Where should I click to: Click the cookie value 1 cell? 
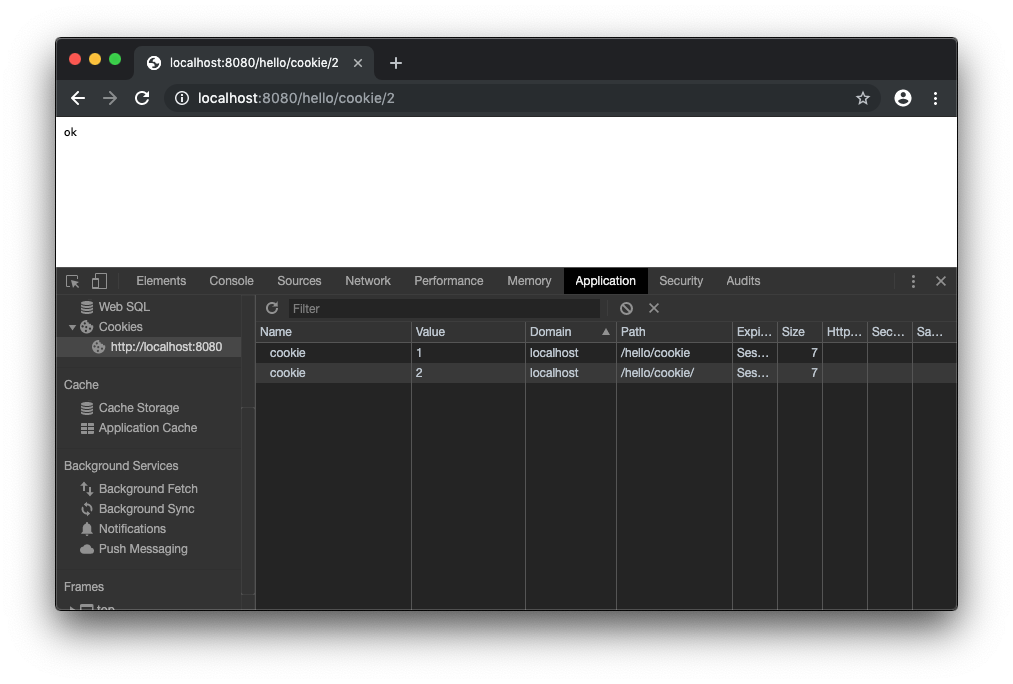pyautogui.click(x=468, y=353)
